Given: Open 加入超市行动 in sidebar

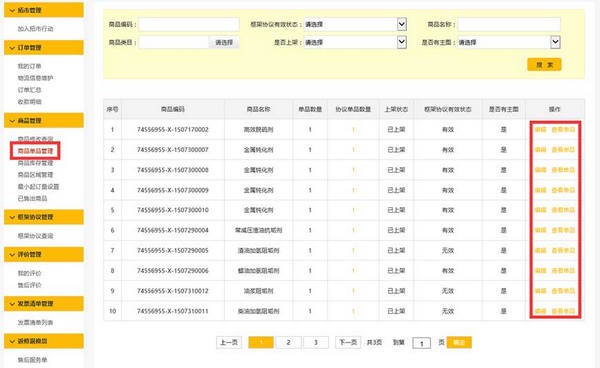Looking at the screenshot, I should (35, 29).
